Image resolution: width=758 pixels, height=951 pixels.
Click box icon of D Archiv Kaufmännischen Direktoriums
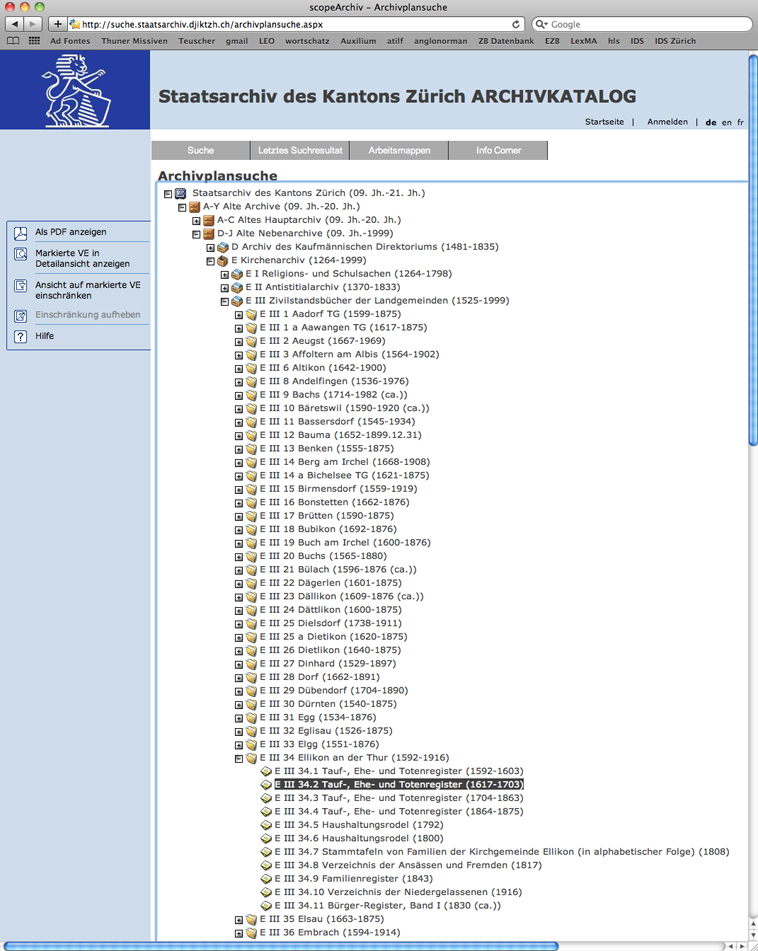pyautogui.click(x=223, y=247)
